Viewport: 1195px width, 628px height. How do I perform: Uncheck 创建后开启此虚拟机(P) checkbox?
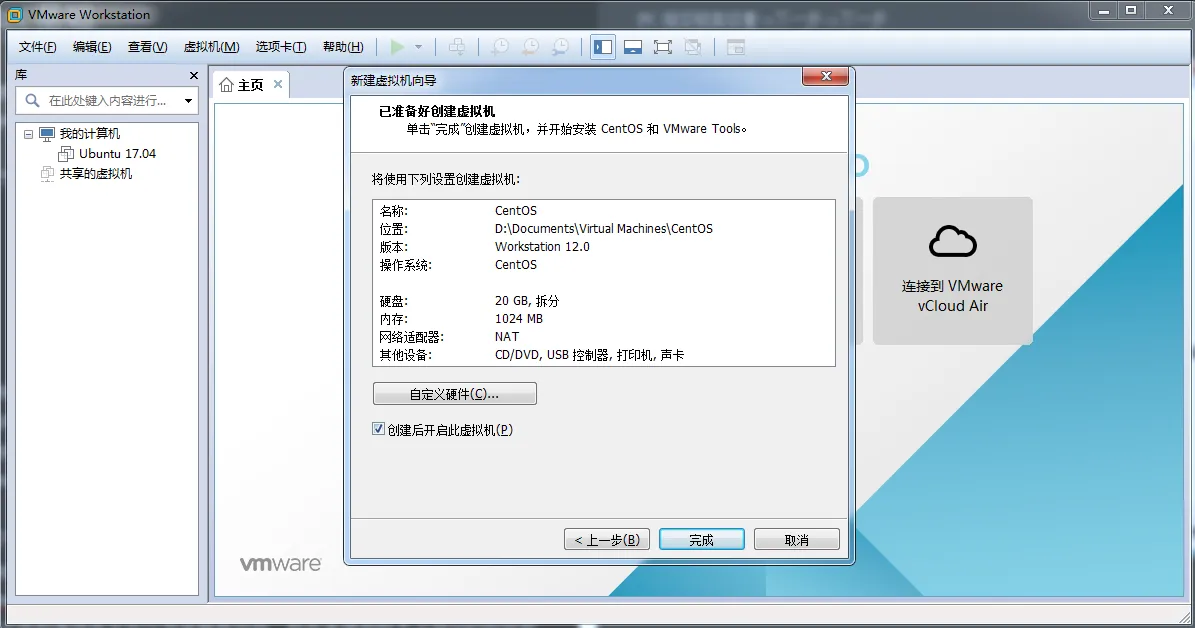coord(378,429)
